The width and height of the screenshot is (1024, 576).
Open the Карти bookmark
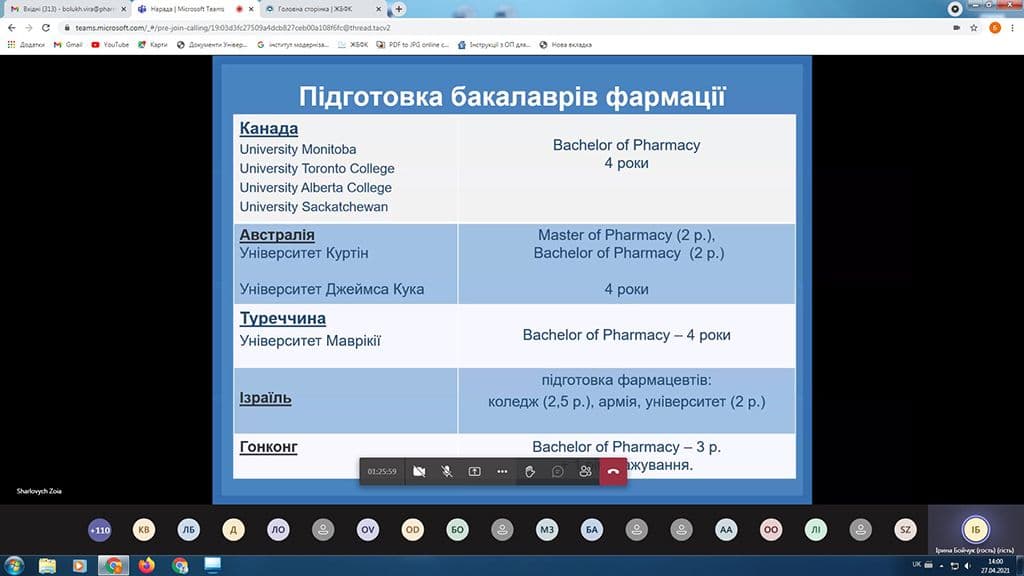tap(152, 44)
